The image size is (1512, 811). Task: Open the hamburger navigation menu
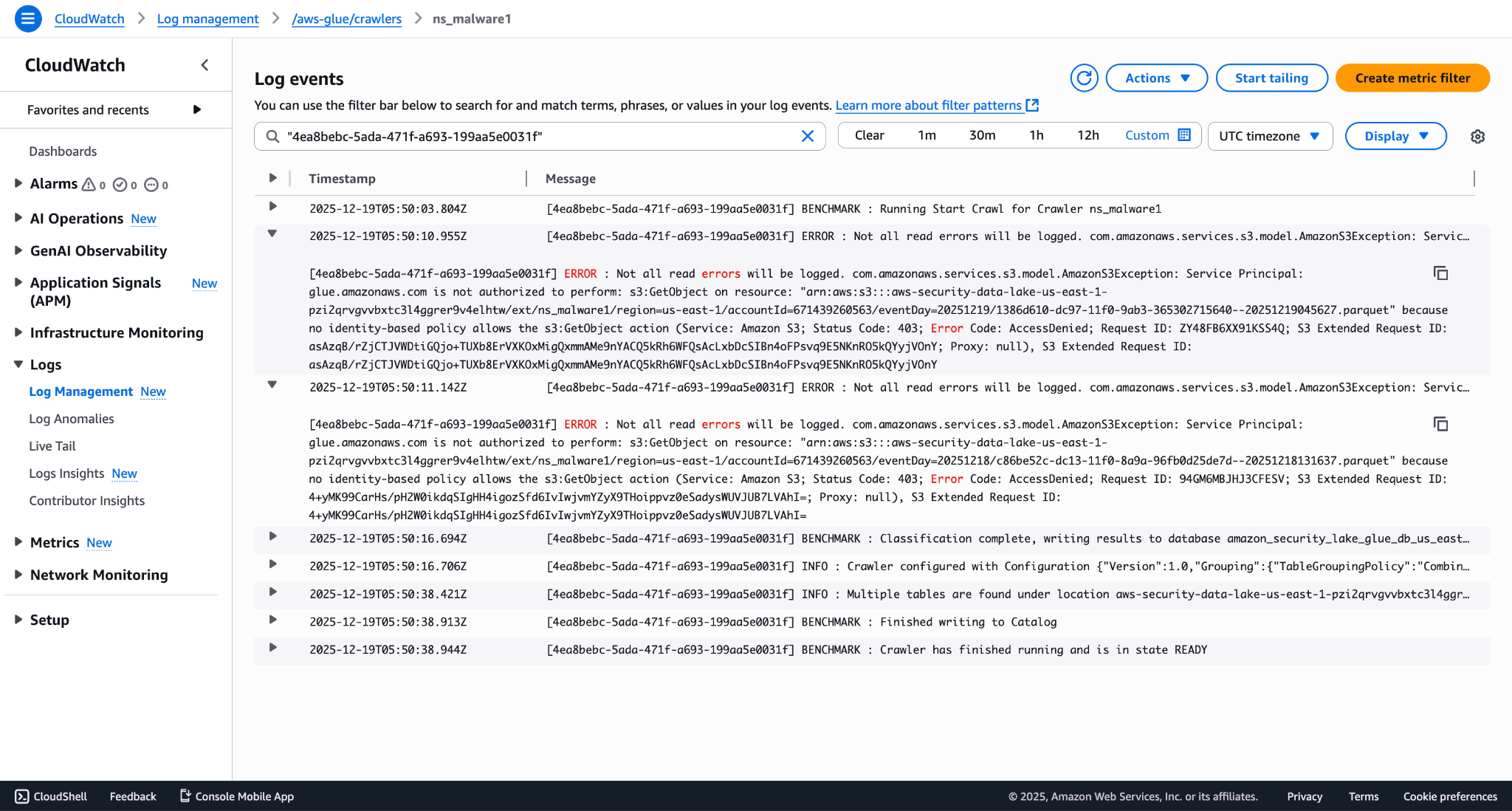click(x=28, y=18)
